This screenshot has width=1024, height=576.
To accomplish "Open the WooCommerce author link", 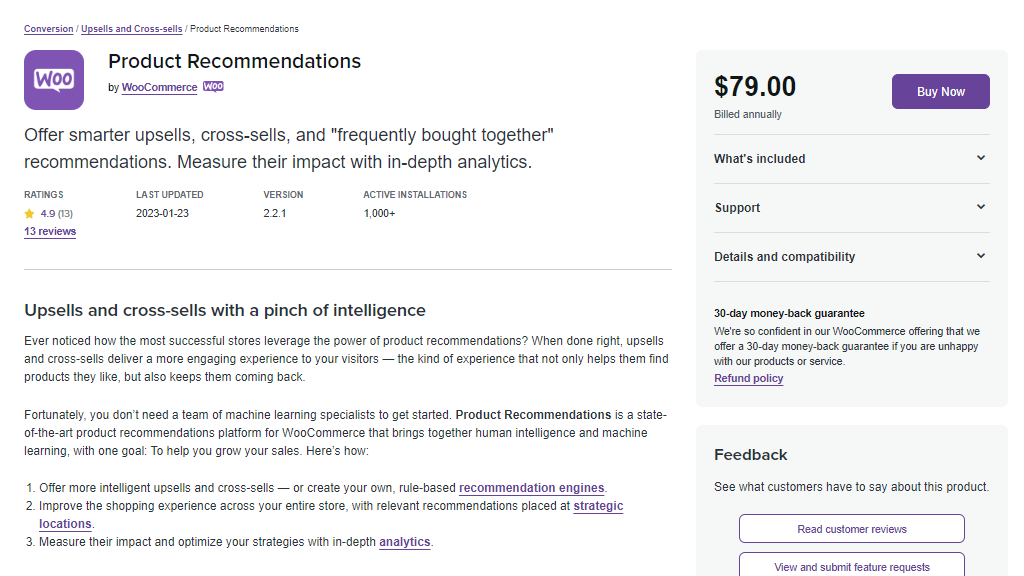I will pyautogui.click(x=159, y=87).
